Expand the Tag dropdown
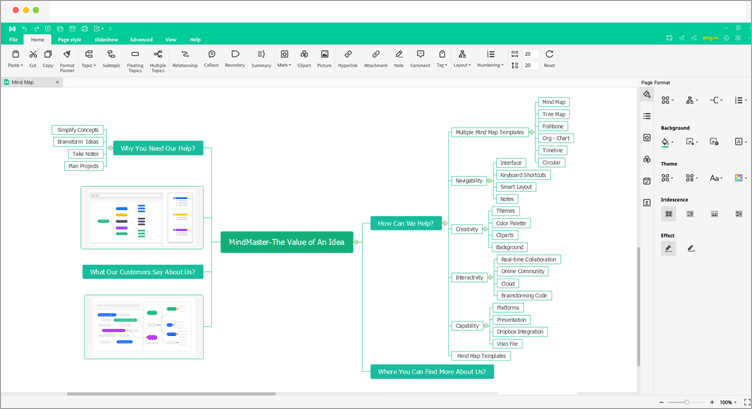The width and height of the screenshot is (752, 409). click(442, 58)
